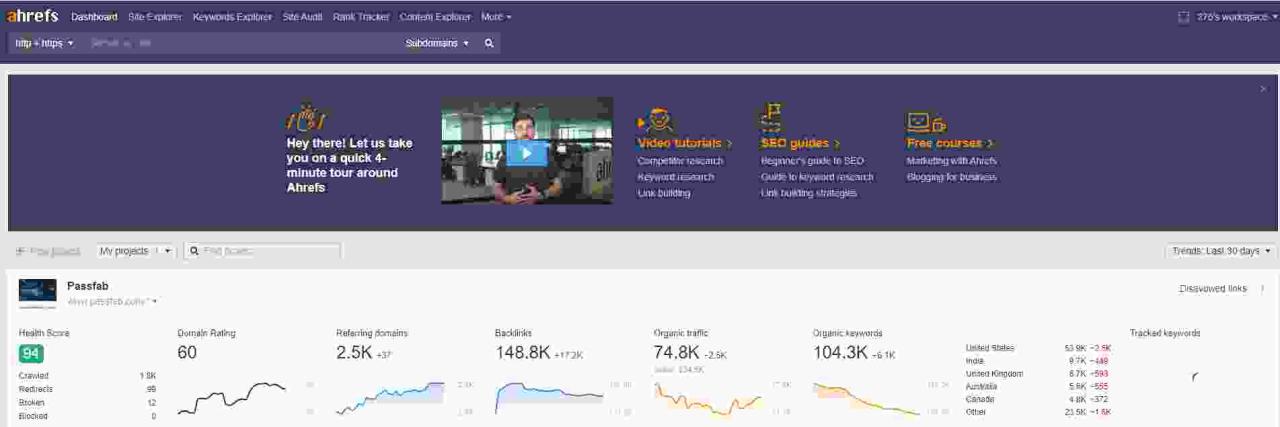Click Backlinks value 148.8K
Viewport: 1280px width, 427px height.
[x=523, y=352]
